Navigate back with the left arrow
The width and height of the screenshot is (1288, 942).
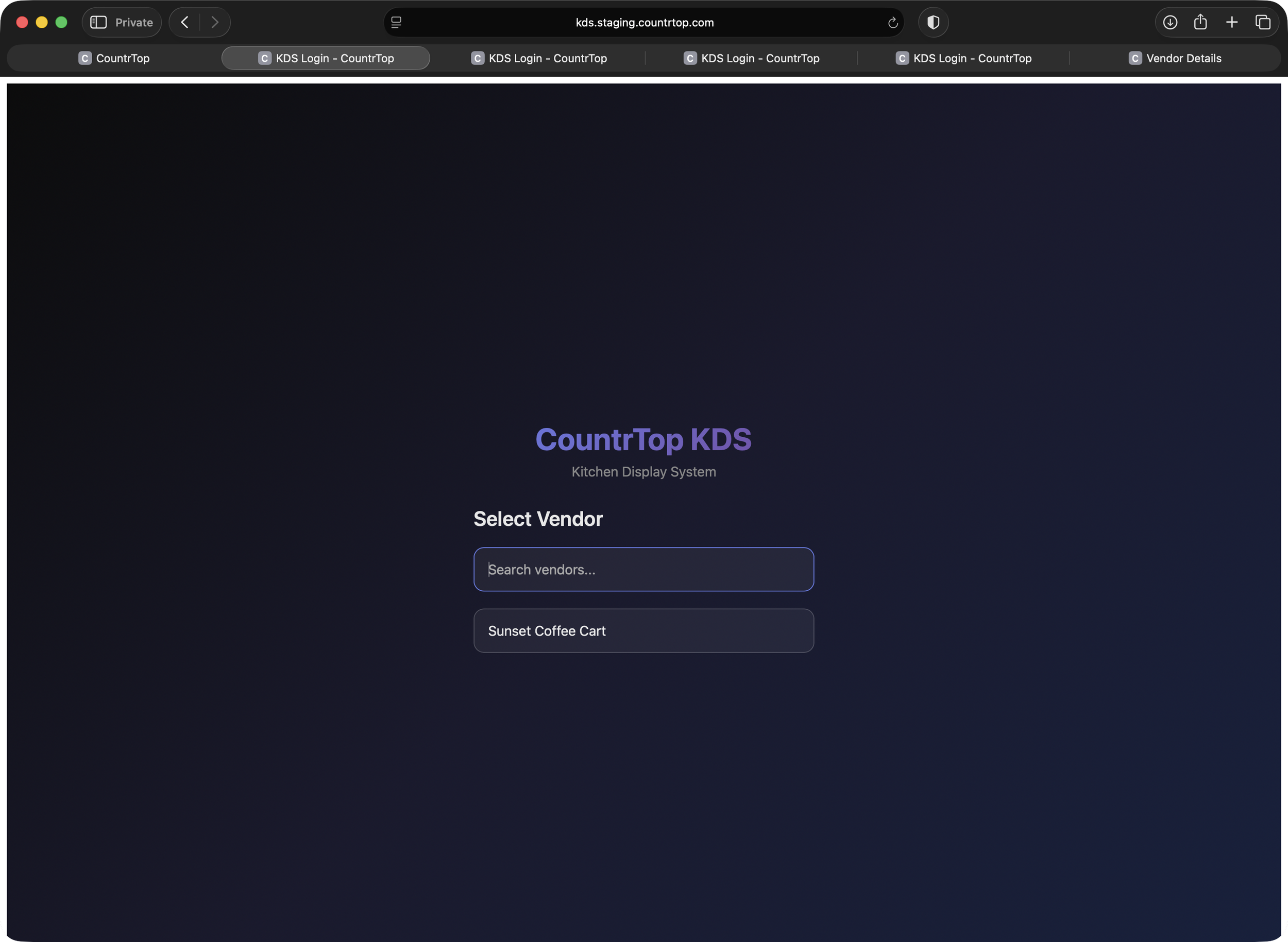click(184, 22)
